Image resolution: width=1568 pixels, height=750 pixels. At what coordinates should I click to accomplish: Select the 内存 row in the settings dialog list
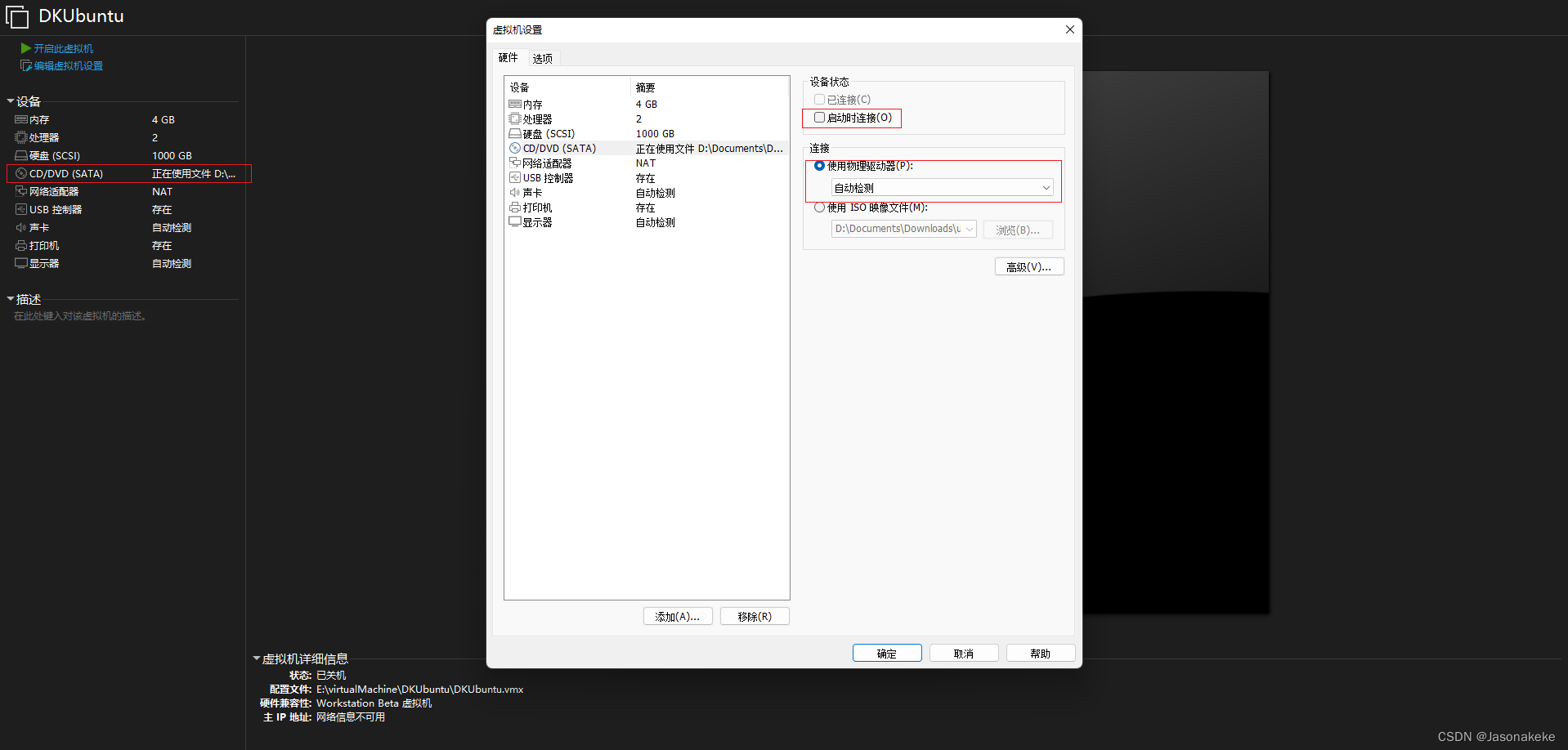(647, 104)
